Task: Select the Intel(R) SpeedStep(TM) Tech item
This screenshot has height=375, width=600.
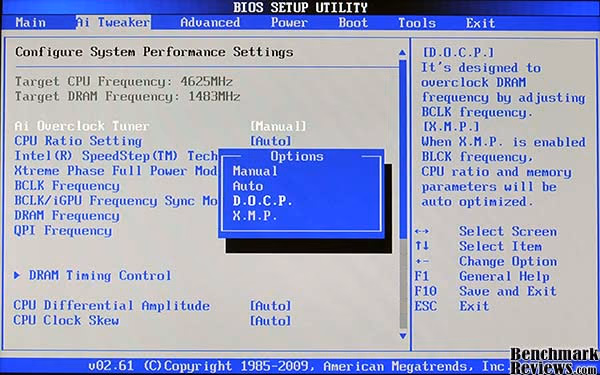Action: (116, 156)
